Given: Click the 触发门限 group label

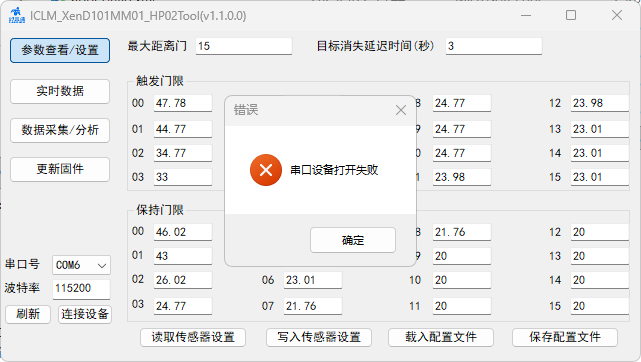Looking at the screenshot, I should [x=160, y=81].
